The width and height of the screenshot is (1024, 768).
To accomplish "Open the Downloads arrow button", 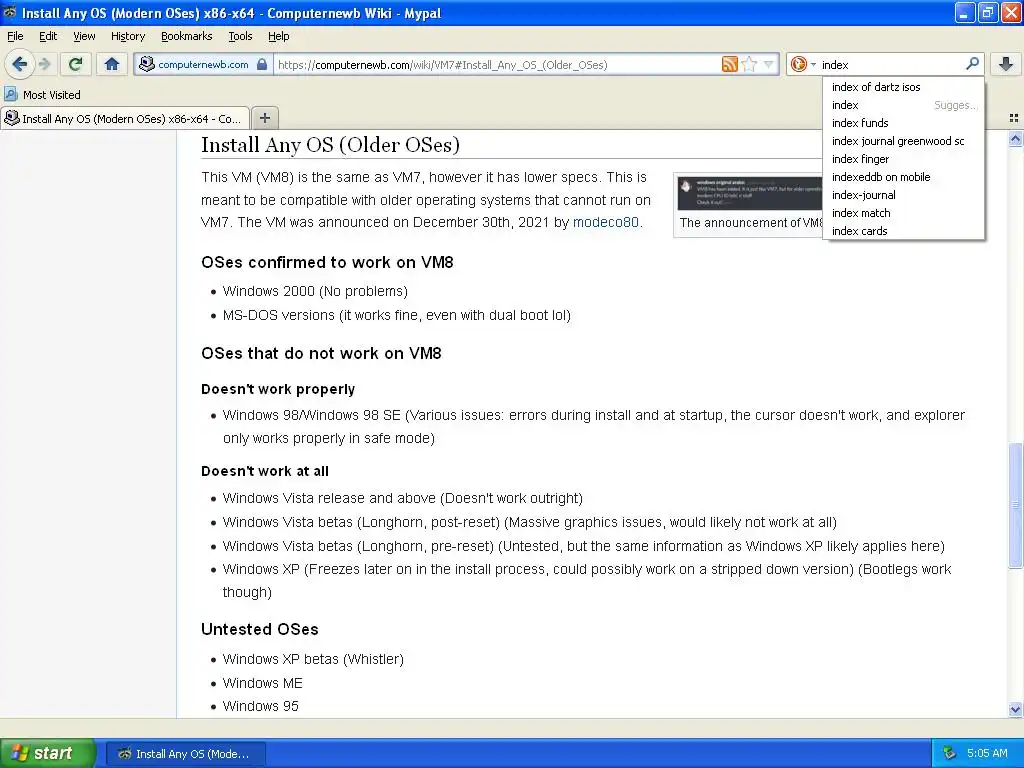I will click(1006, 64).
